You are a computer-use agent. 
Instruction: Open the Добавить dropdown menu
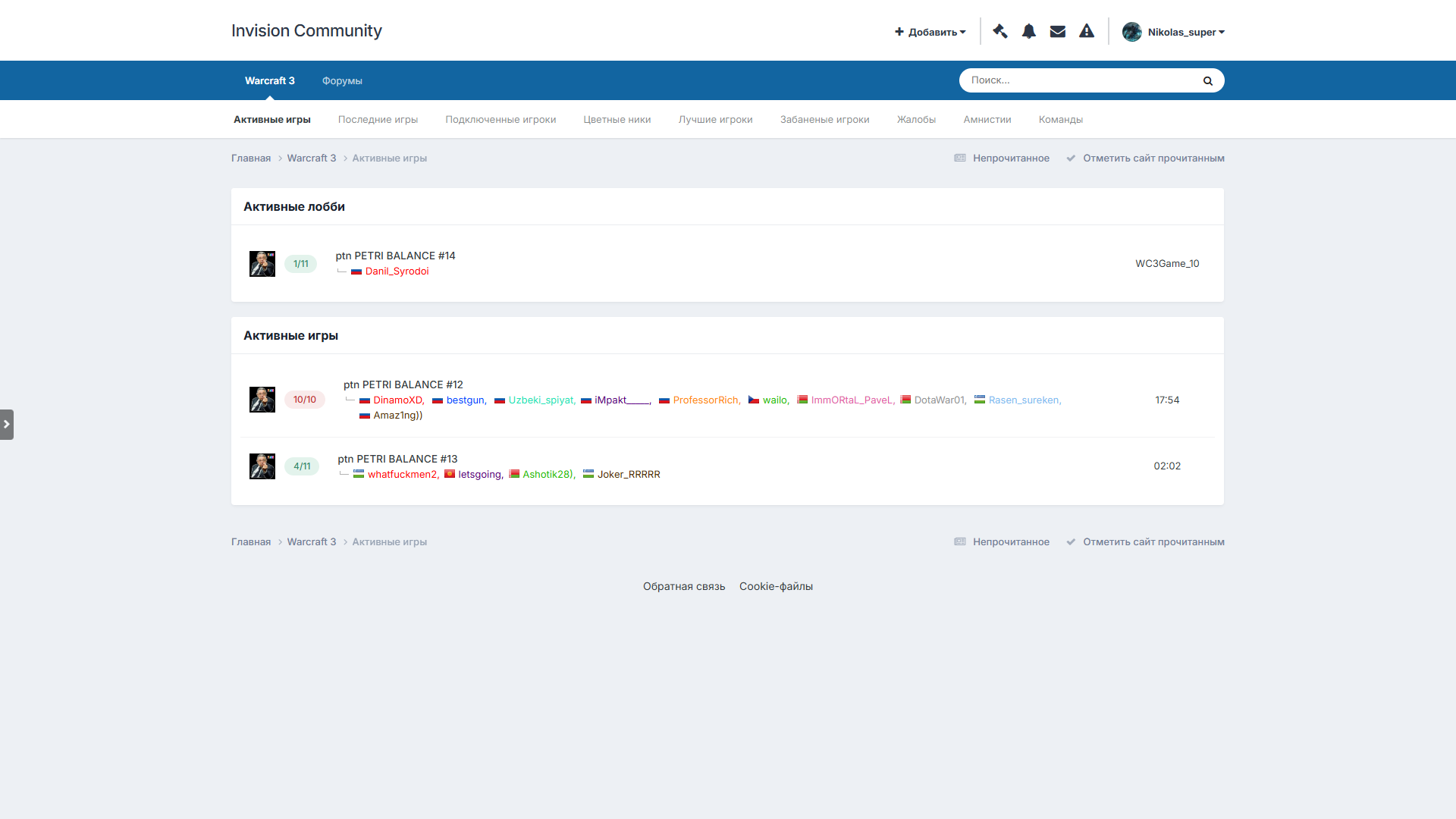(x=930, y=32)
